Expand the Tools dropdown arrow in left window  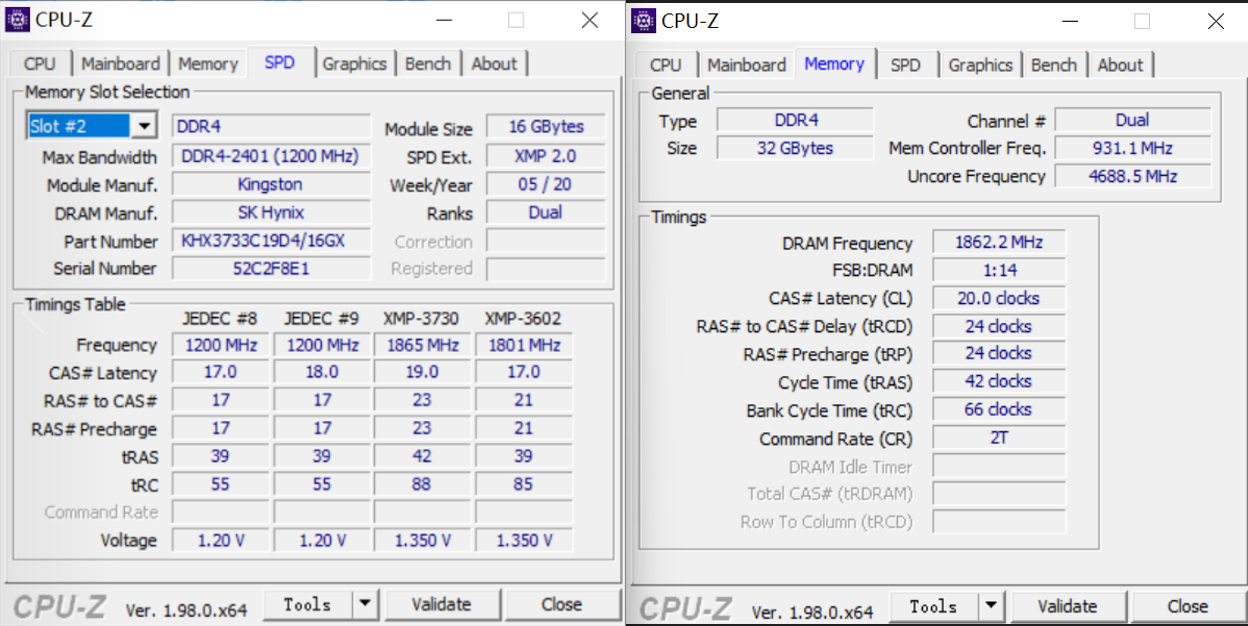[x=365, y=604]
